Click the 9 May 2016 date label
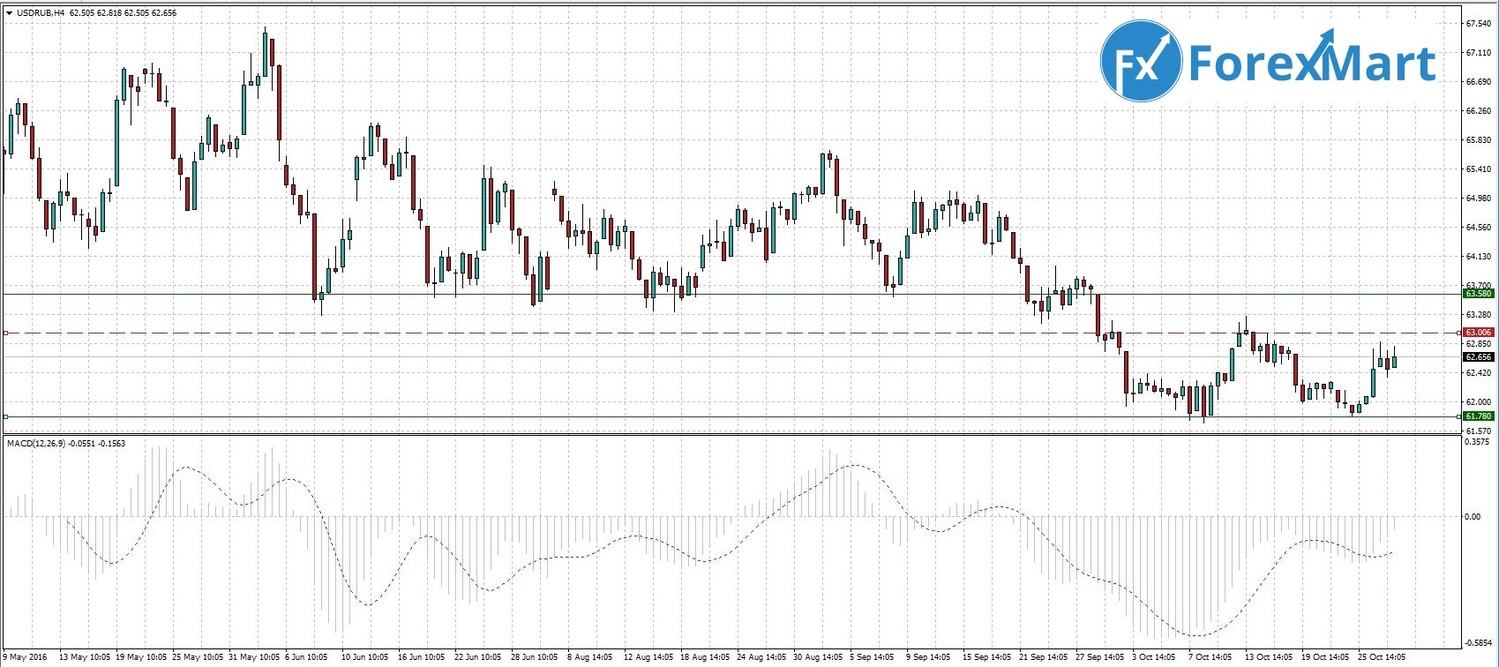The width and height of the screenshot is (1499, 667). (x=26, y=658)
